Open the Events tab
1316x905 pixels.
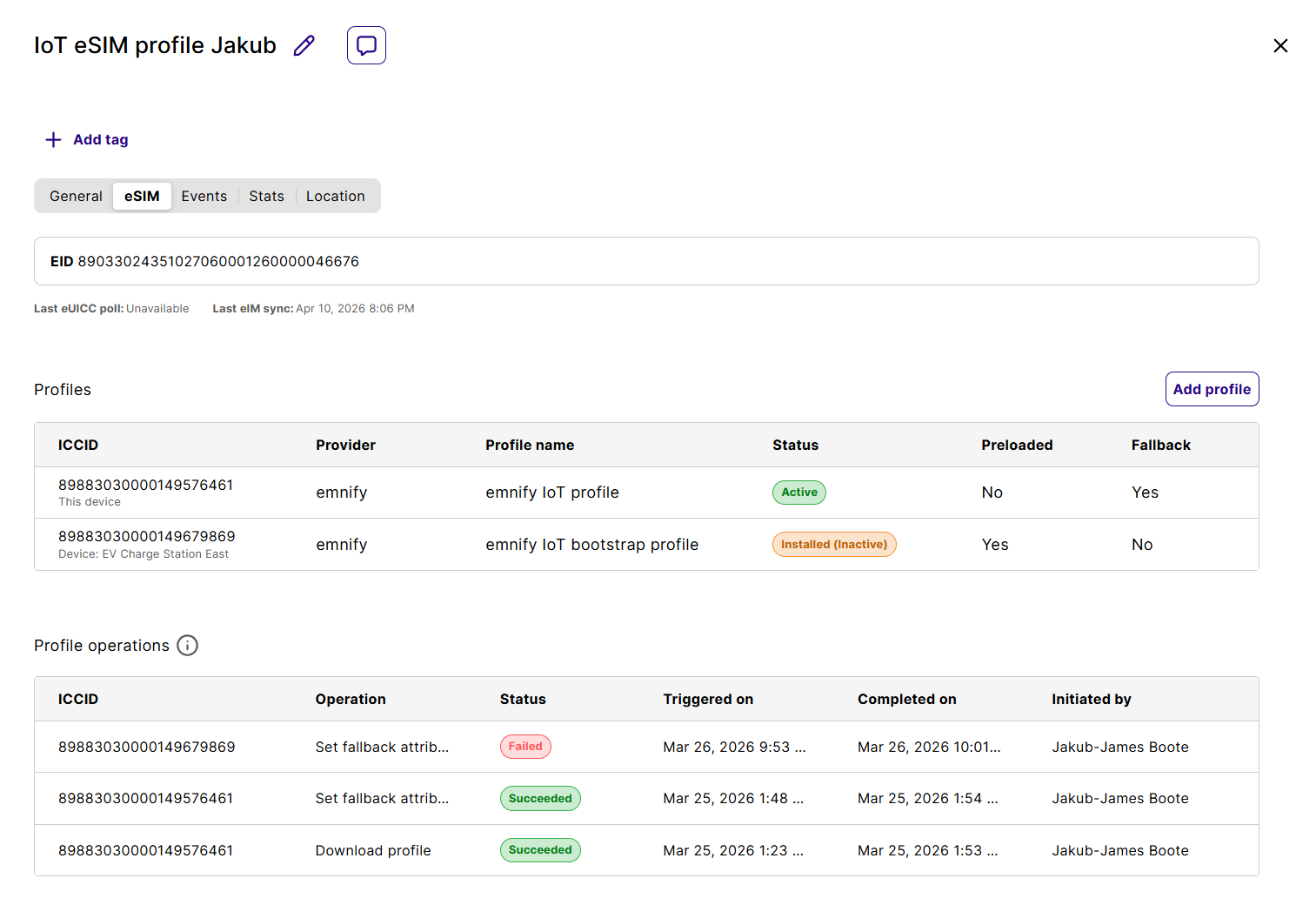(204, 196)
